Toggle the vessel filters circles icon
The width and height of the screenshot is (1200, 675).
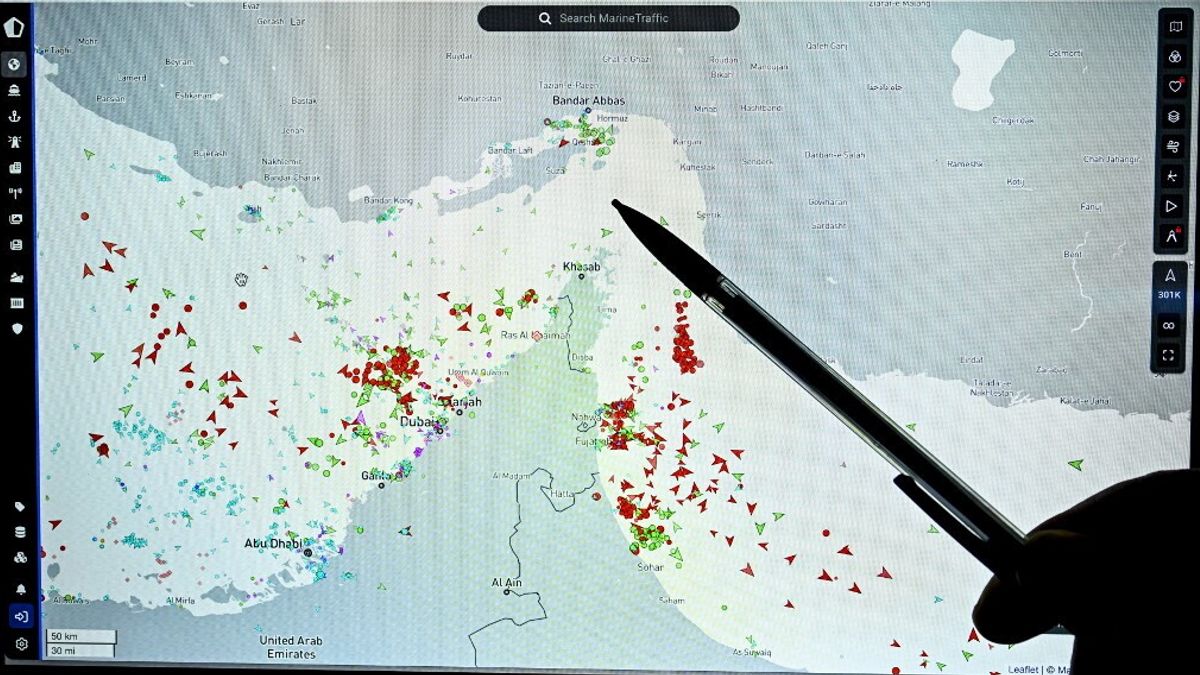pyautogui.click(x=1174, y=57)
